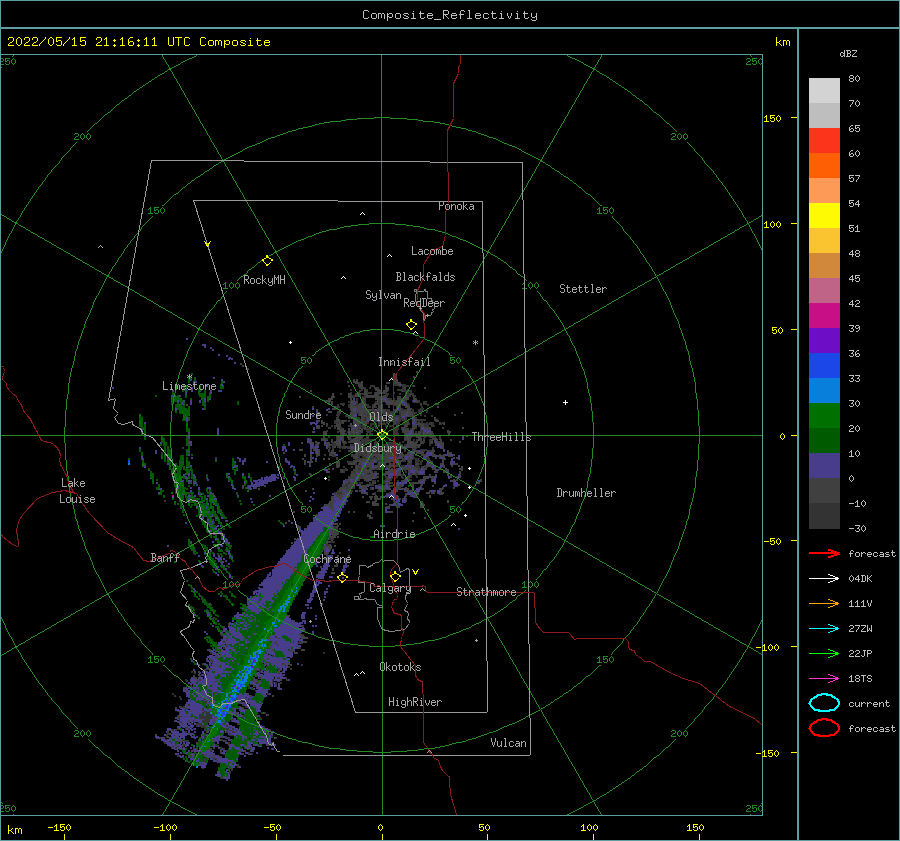The width and height of the screenshot is (900, 841).
Task: Click the Limestone label
Action: click(189, 386)
